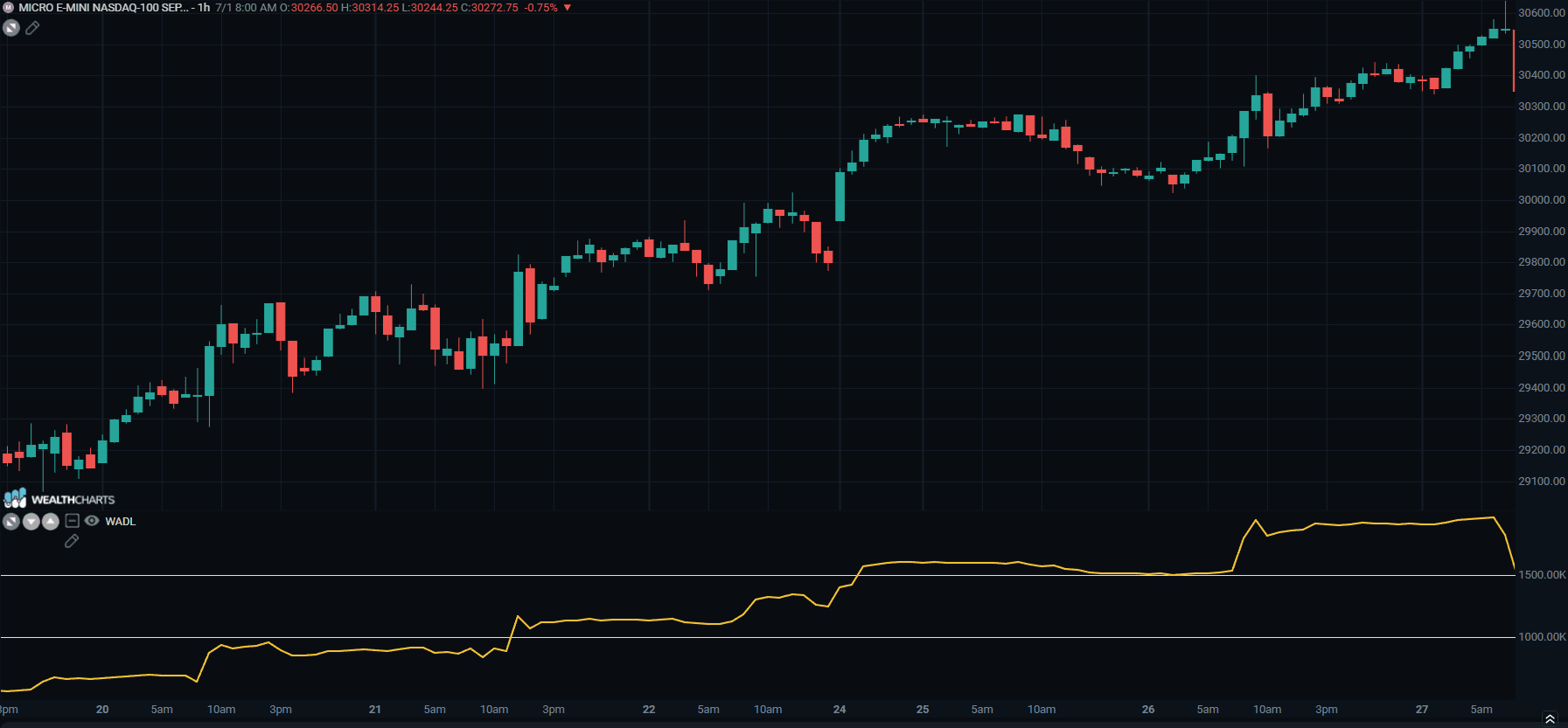1568x728 pixels.
Task: Click the 25 date label on time axis
Action: pyautogui.click(x=923, y=710)
